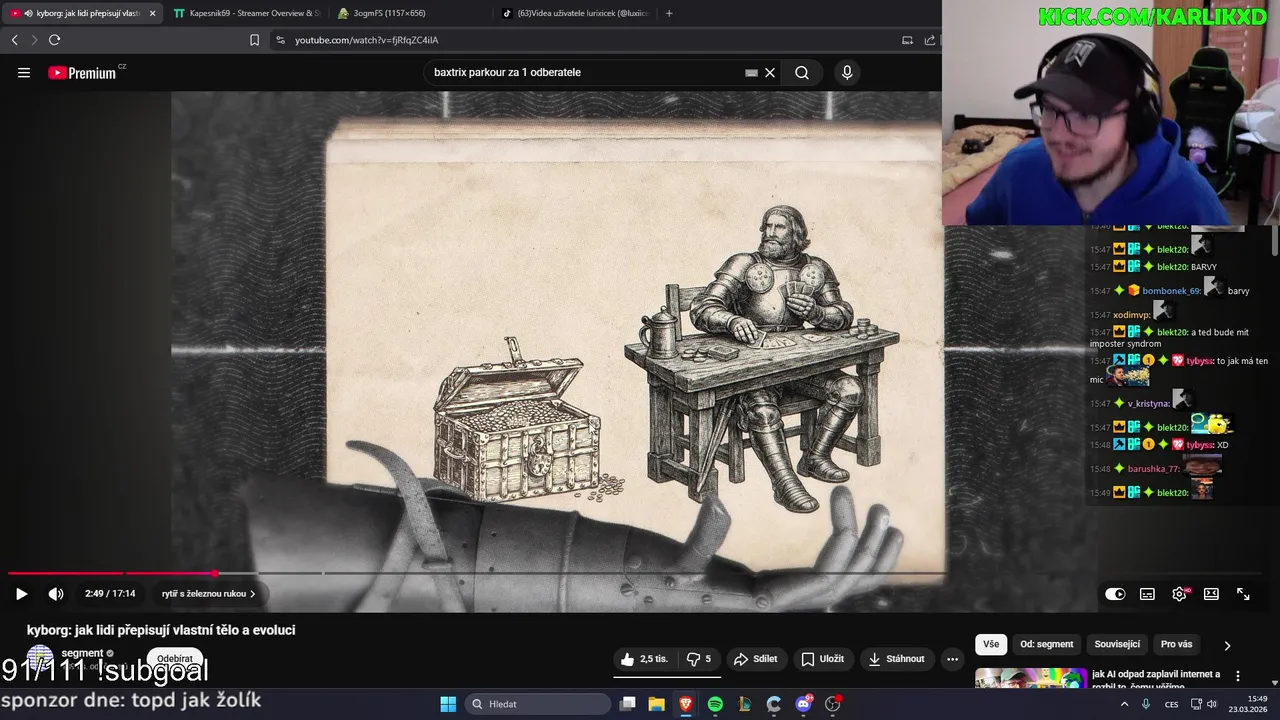Play the paused video
Screen dimensions: 1280x720
[x=21, y=594]
